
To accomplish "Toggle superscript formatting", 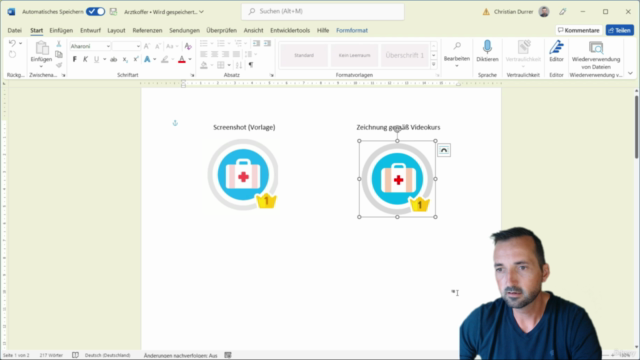I will (136, 60).
